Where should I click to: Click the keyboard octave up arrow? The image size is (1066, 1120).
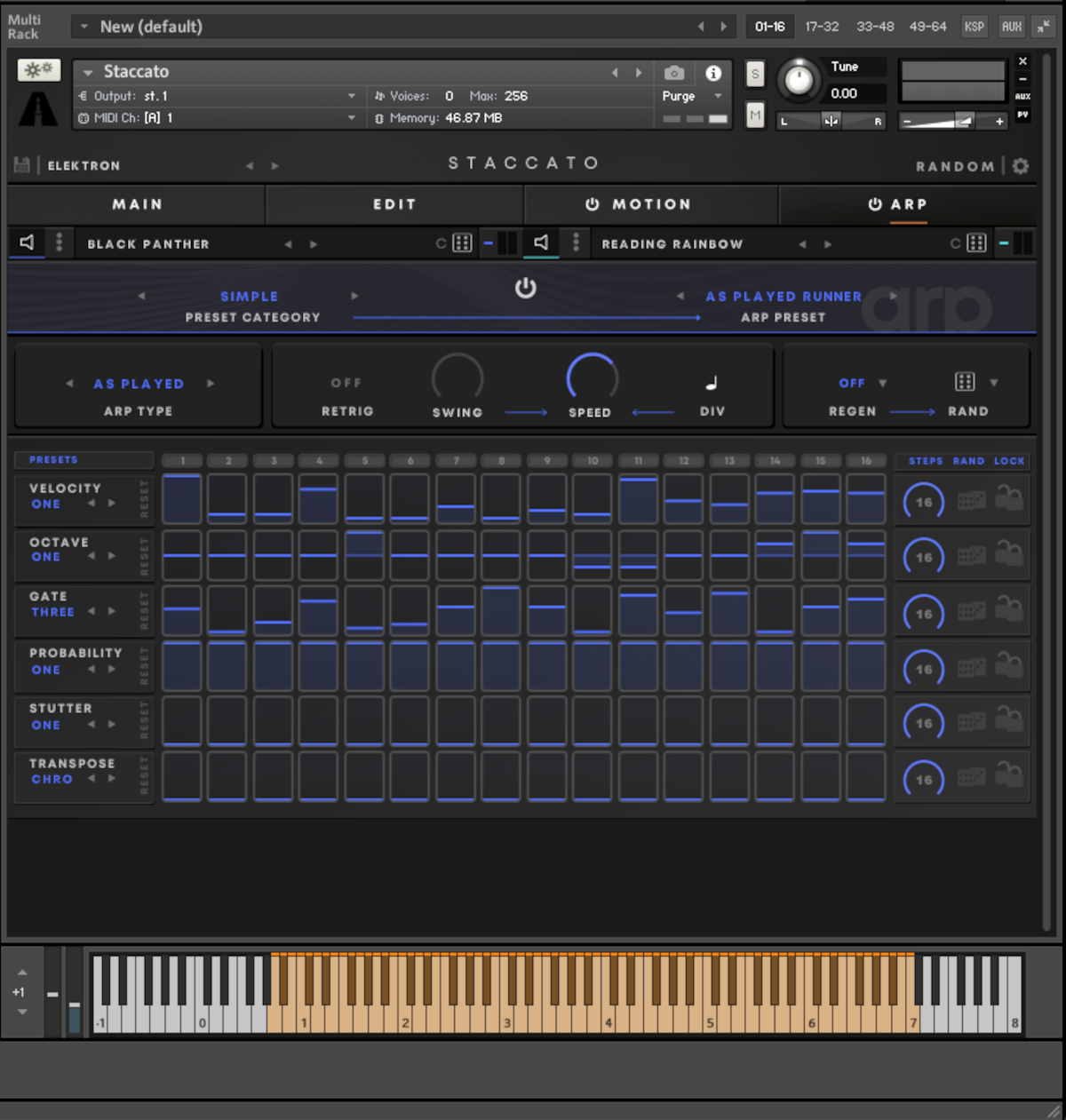pyautogui.click(x=22, y=973)
